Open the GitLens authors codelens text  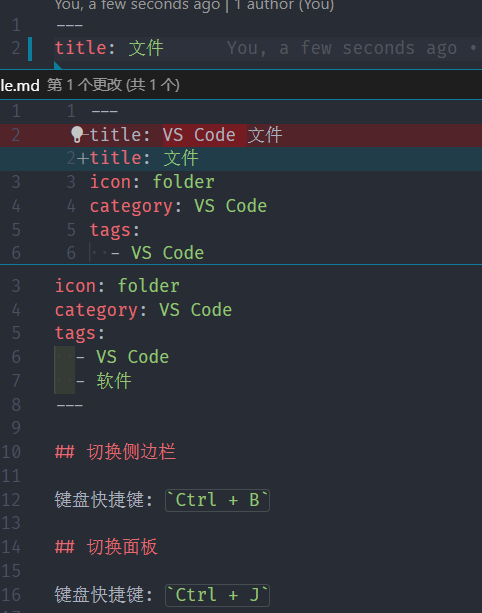(194, 5)
